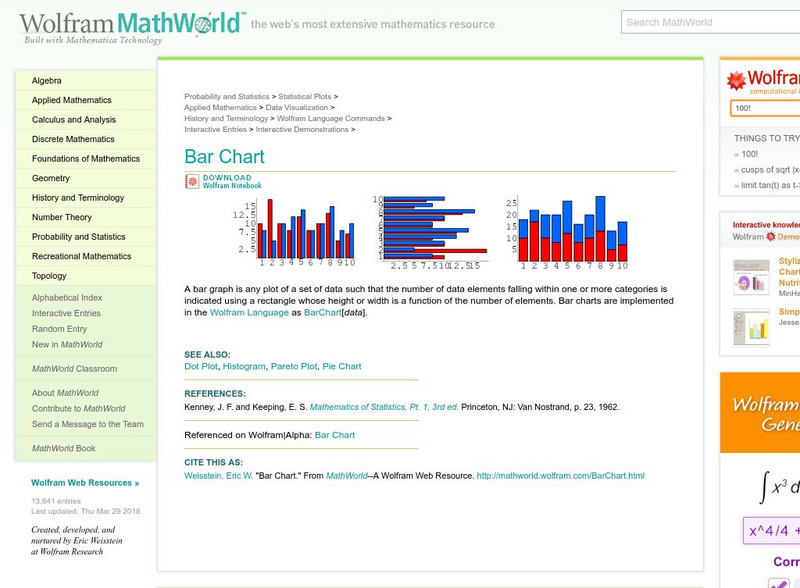Viewport: 800px width, 588px height.
Task: Open Wolfram Web Resources link
Action: pyautogui.click(x=85, y=483)
